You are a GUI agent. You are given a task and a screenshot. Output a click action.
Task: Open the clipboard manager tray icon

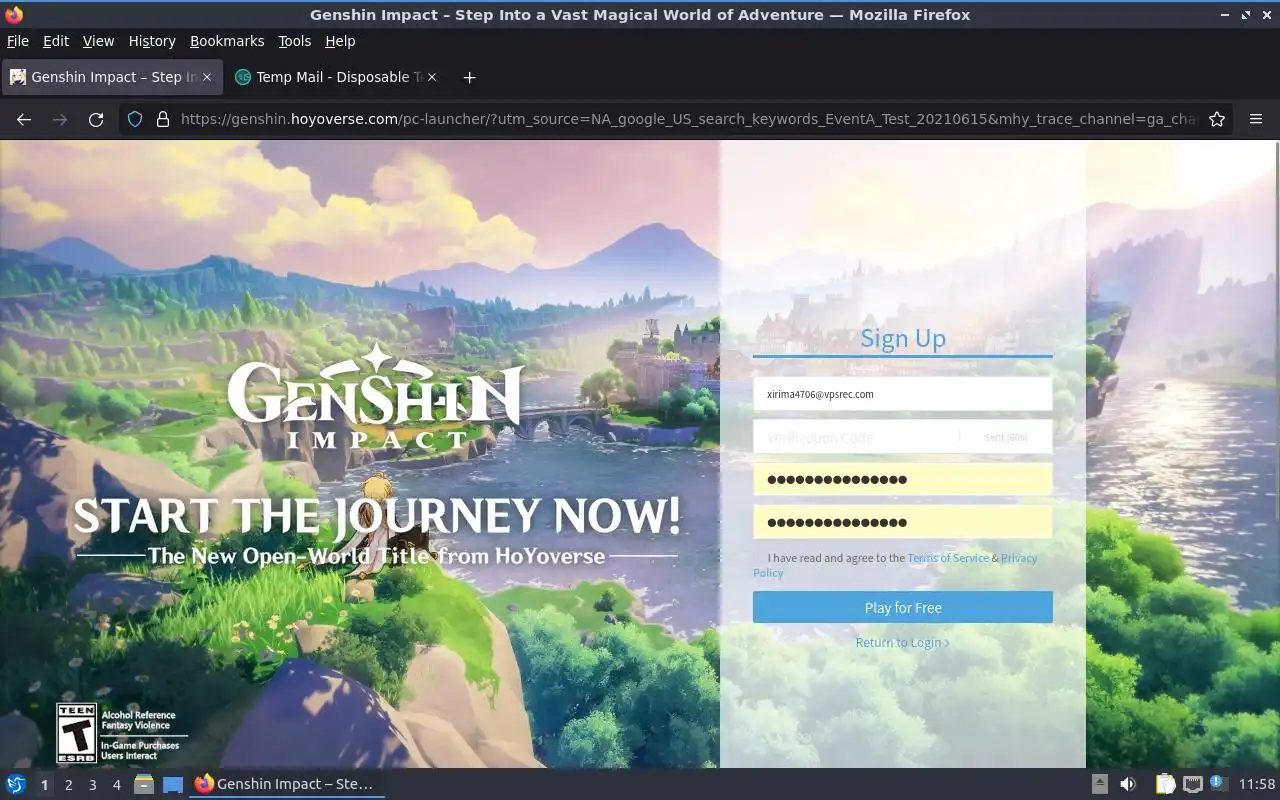(1165, 784)
